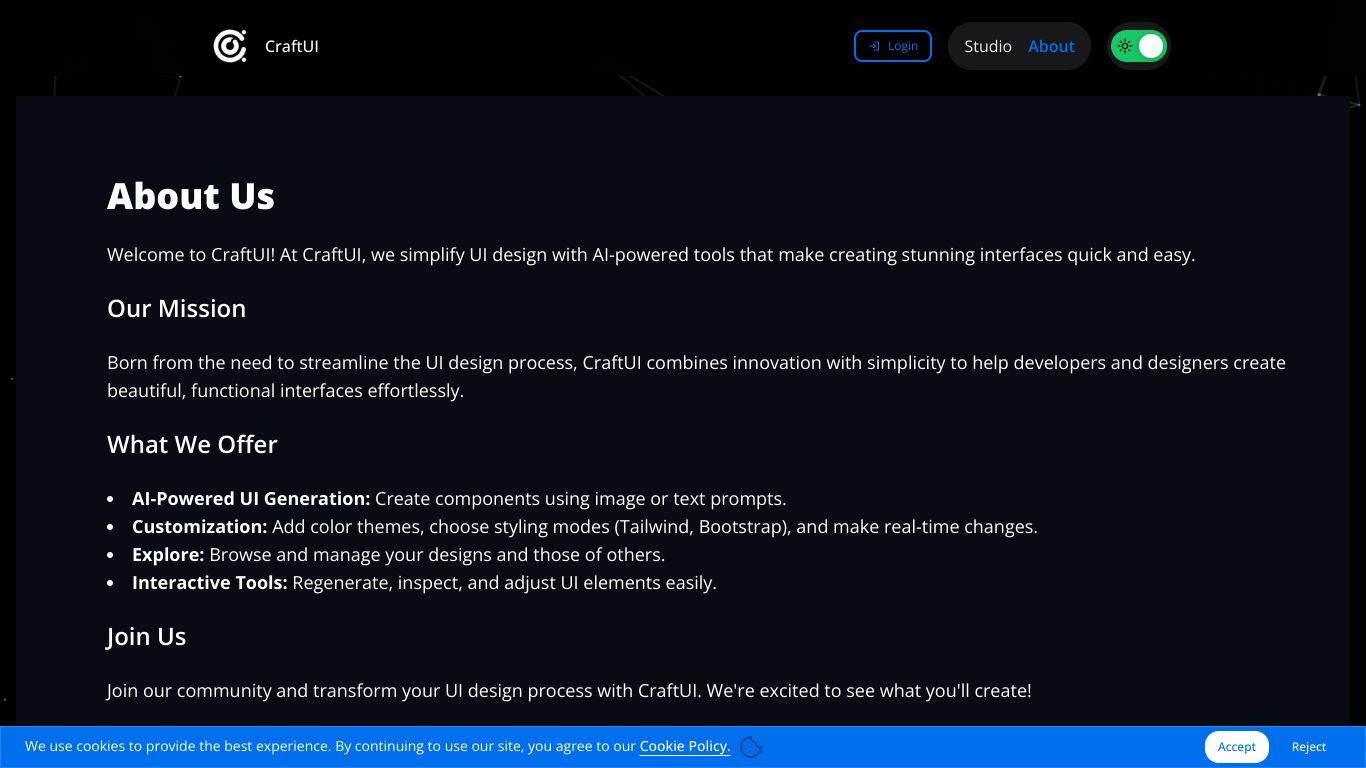Click the white knob of theme toggle
Viewport: 1366px width, 768px height.
click(x=1151, y=46)
